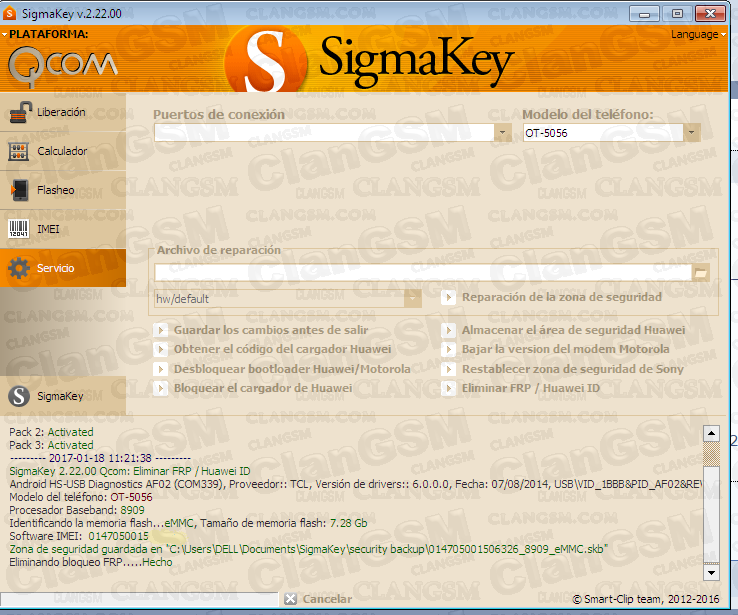
Task: Click Eliminar FRP / Huawei ID
Action: (x=521, y=388)
